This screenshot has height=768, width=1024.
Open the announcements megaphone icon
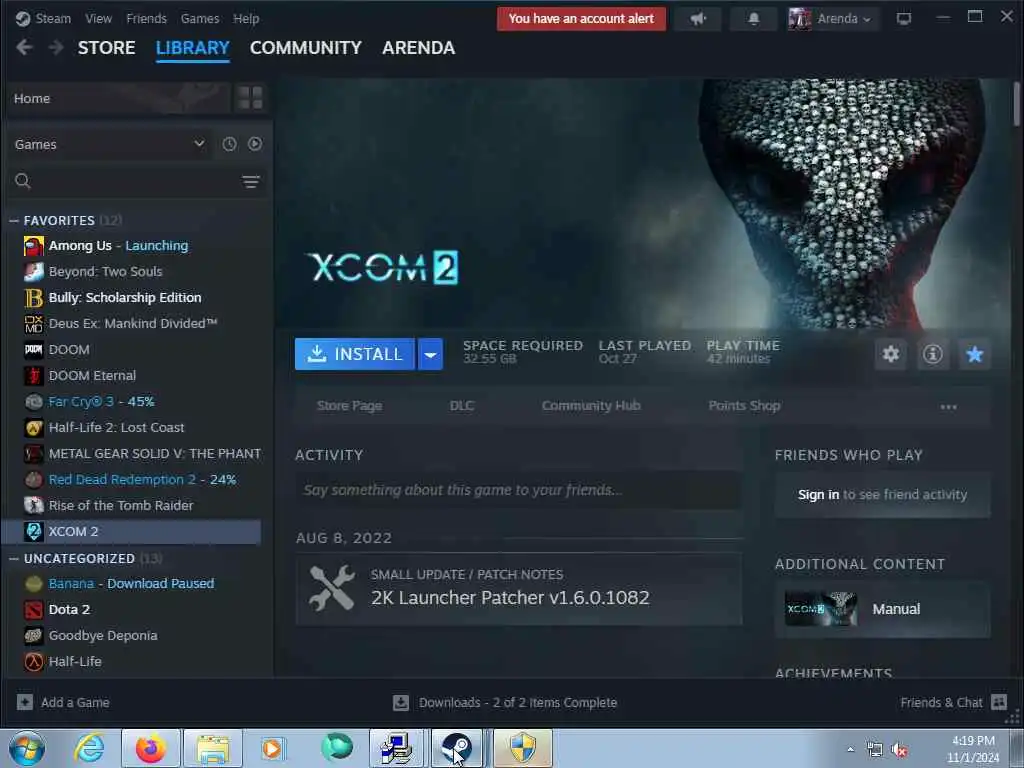click(698, 19)
